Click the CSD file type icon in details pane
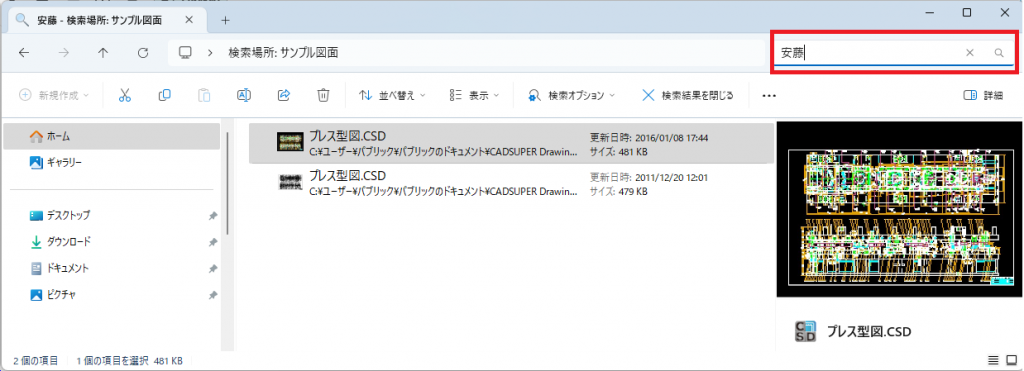Image resolution: width=1024 pixels, height=371 pixels. (805, 331)
